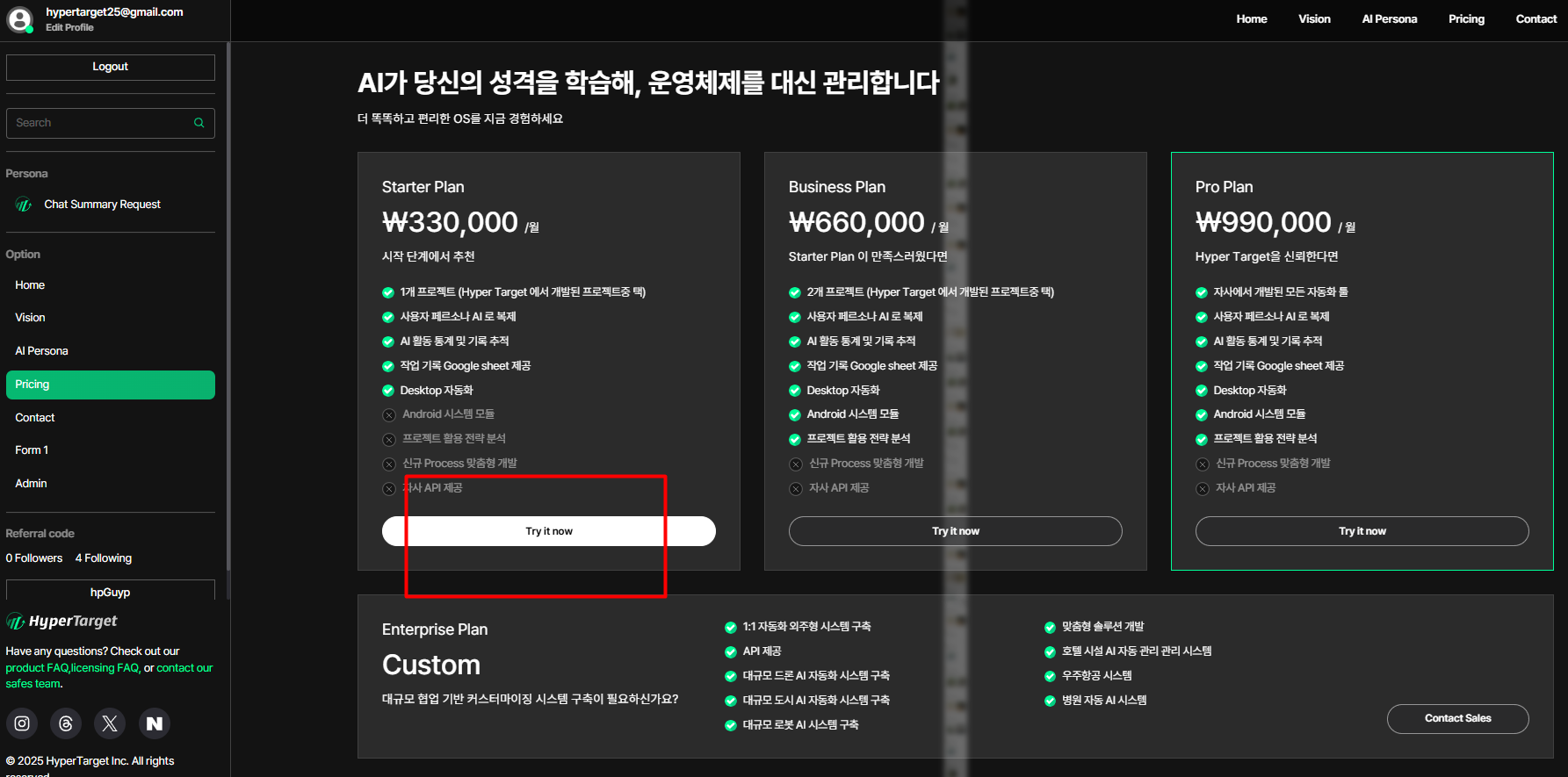The height and width of the screenshot is (777, 1568).
Task: Open Chat Summary Request
Action: click(103, 205)
